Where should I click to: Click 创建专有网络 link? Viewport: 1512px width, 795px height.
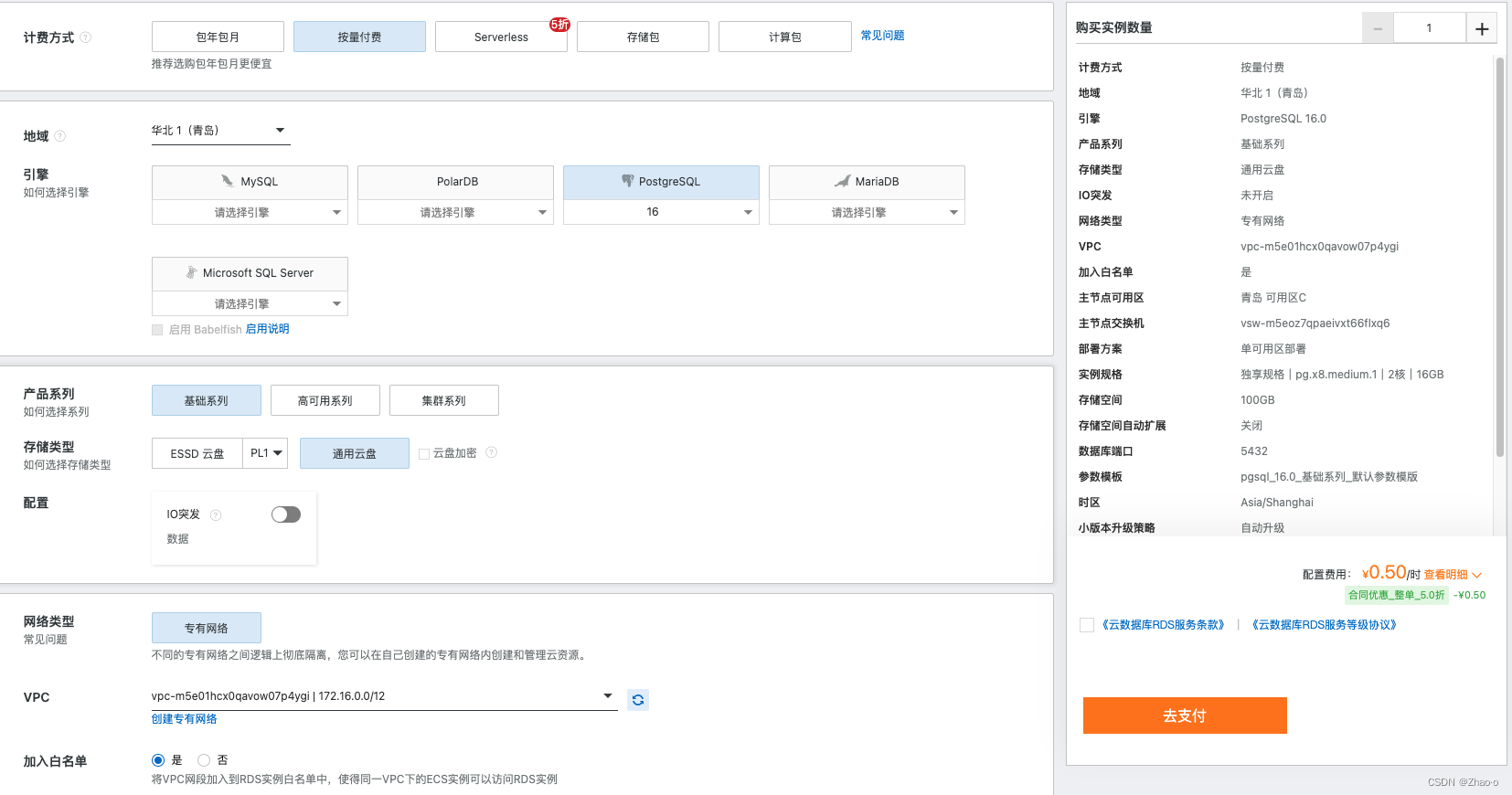coord(185,719)
